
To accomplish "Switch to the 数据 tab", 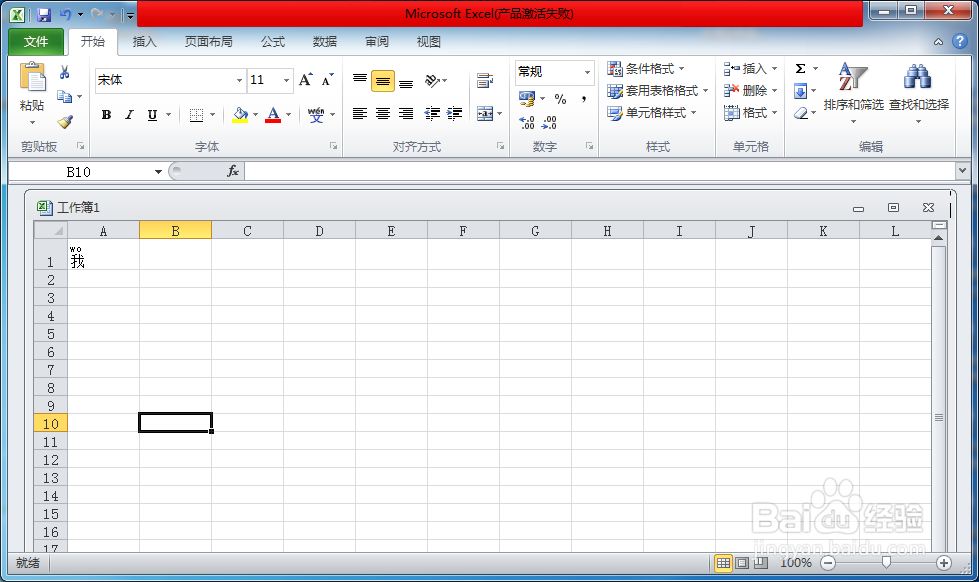I will click(x=325, y=42).
